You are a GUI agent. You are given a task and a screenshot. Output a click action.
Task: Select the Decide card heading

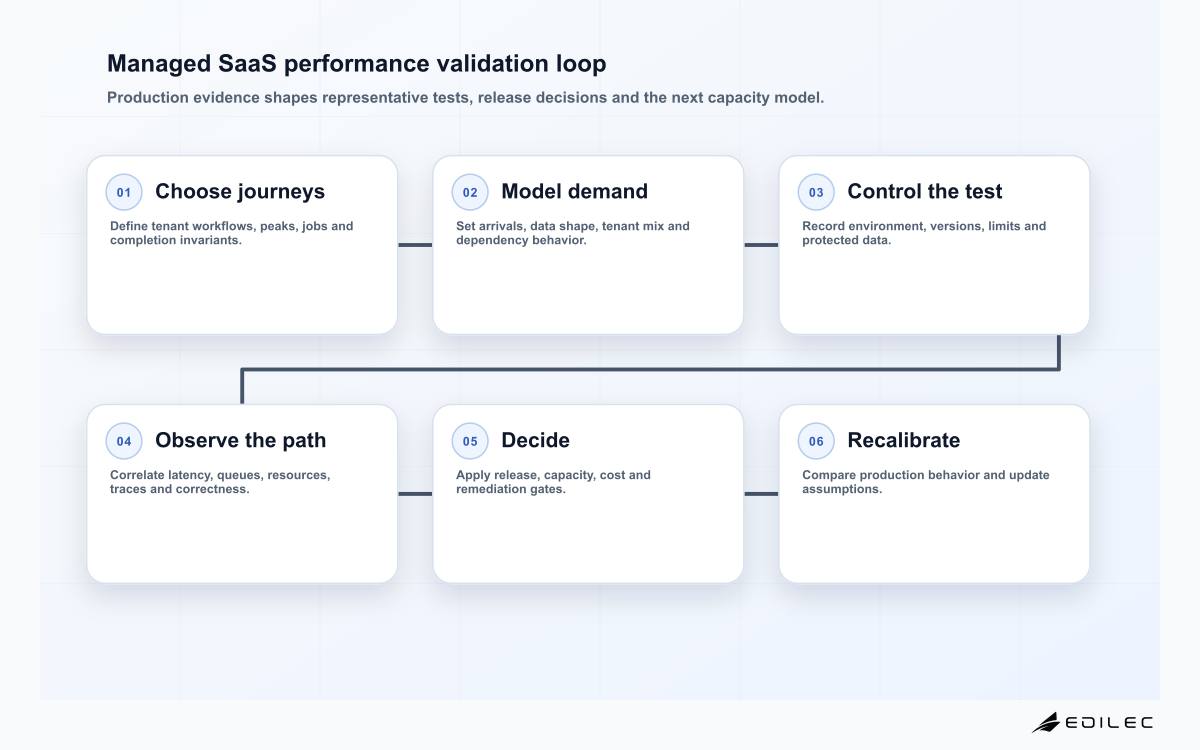(535, 441)
